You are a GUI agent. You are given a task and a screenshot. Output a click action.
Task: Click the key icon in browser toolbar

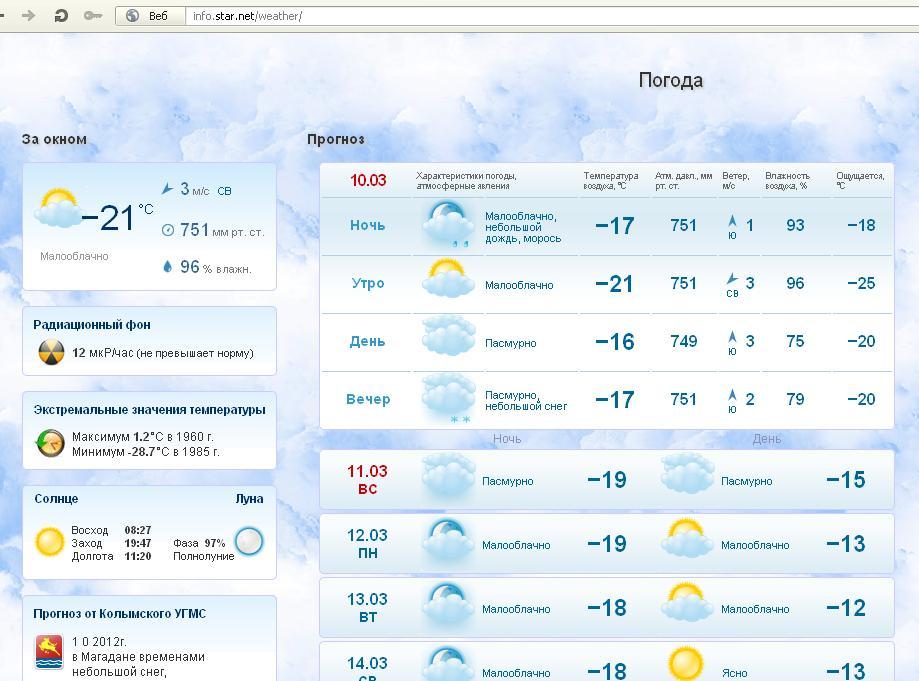click(93, 15)
